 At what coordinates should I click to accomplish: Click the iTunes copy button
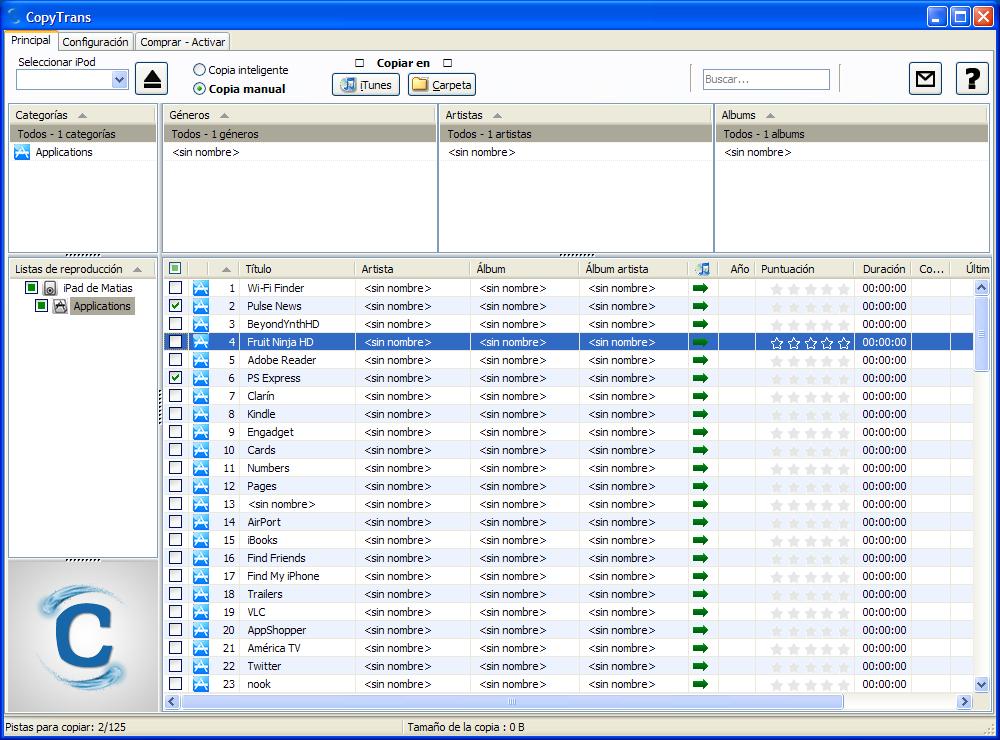click(x=365, y=85)
